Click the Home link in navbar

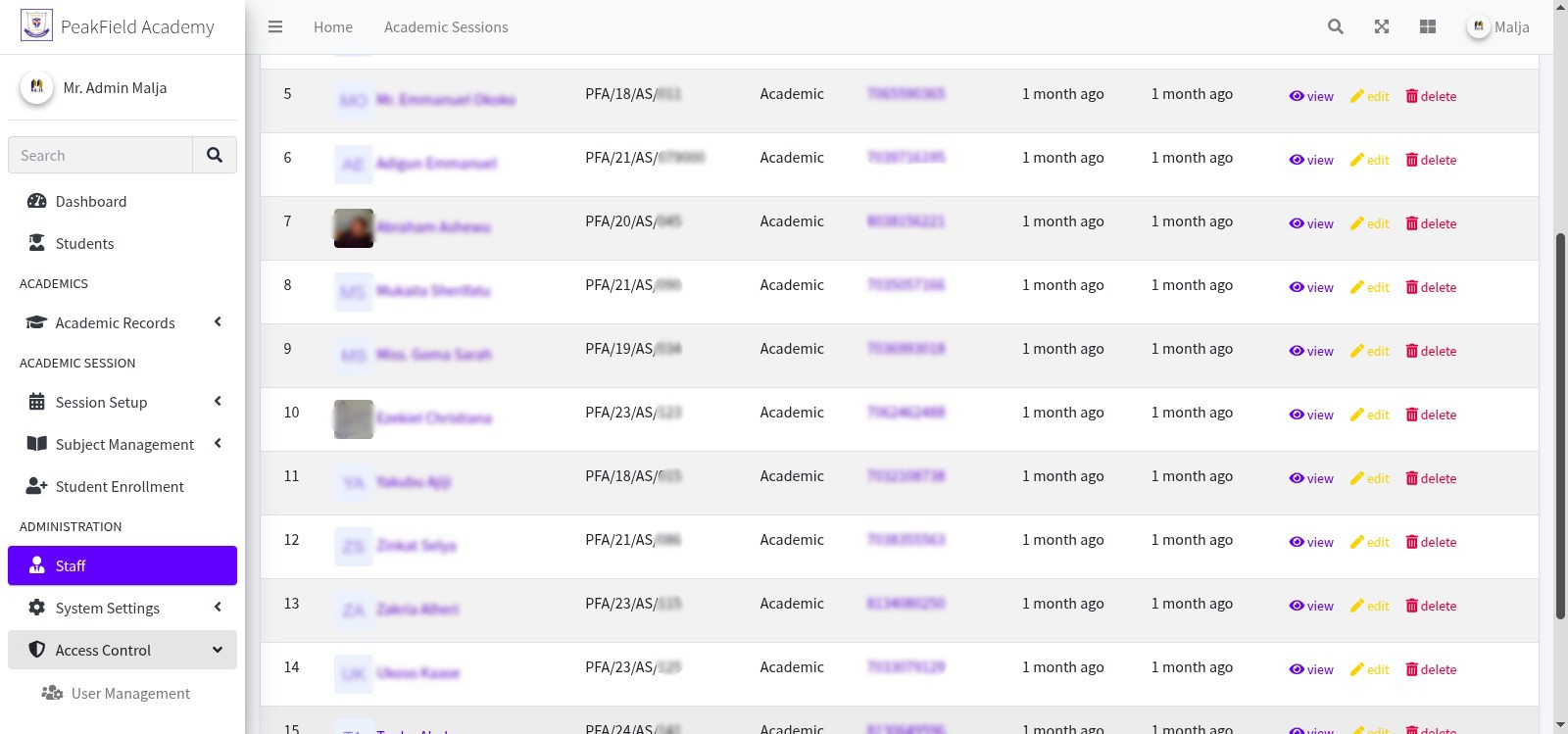(333, 27)
